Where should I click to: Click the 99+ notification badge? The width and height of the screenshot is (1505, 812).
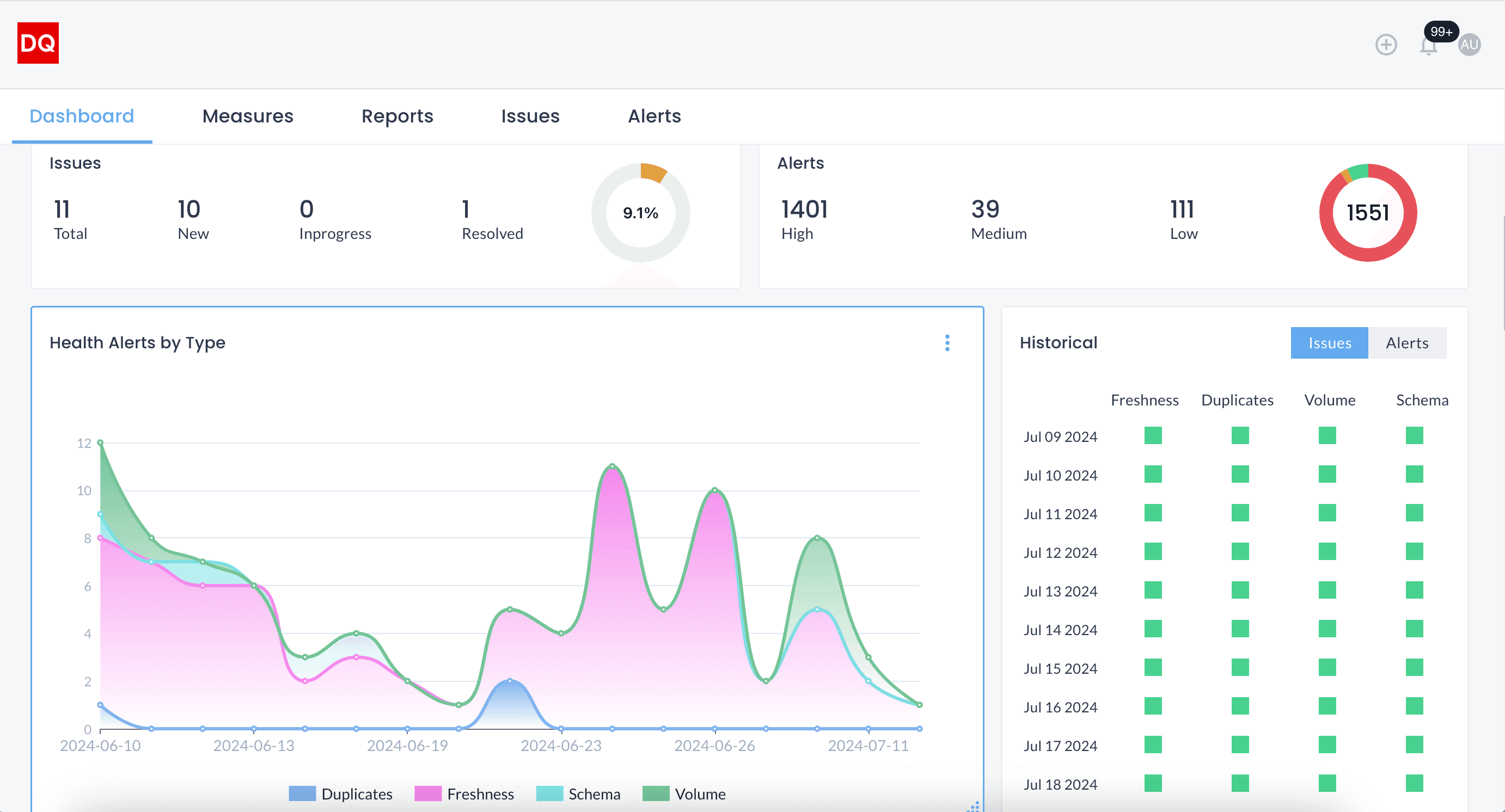1441,32
